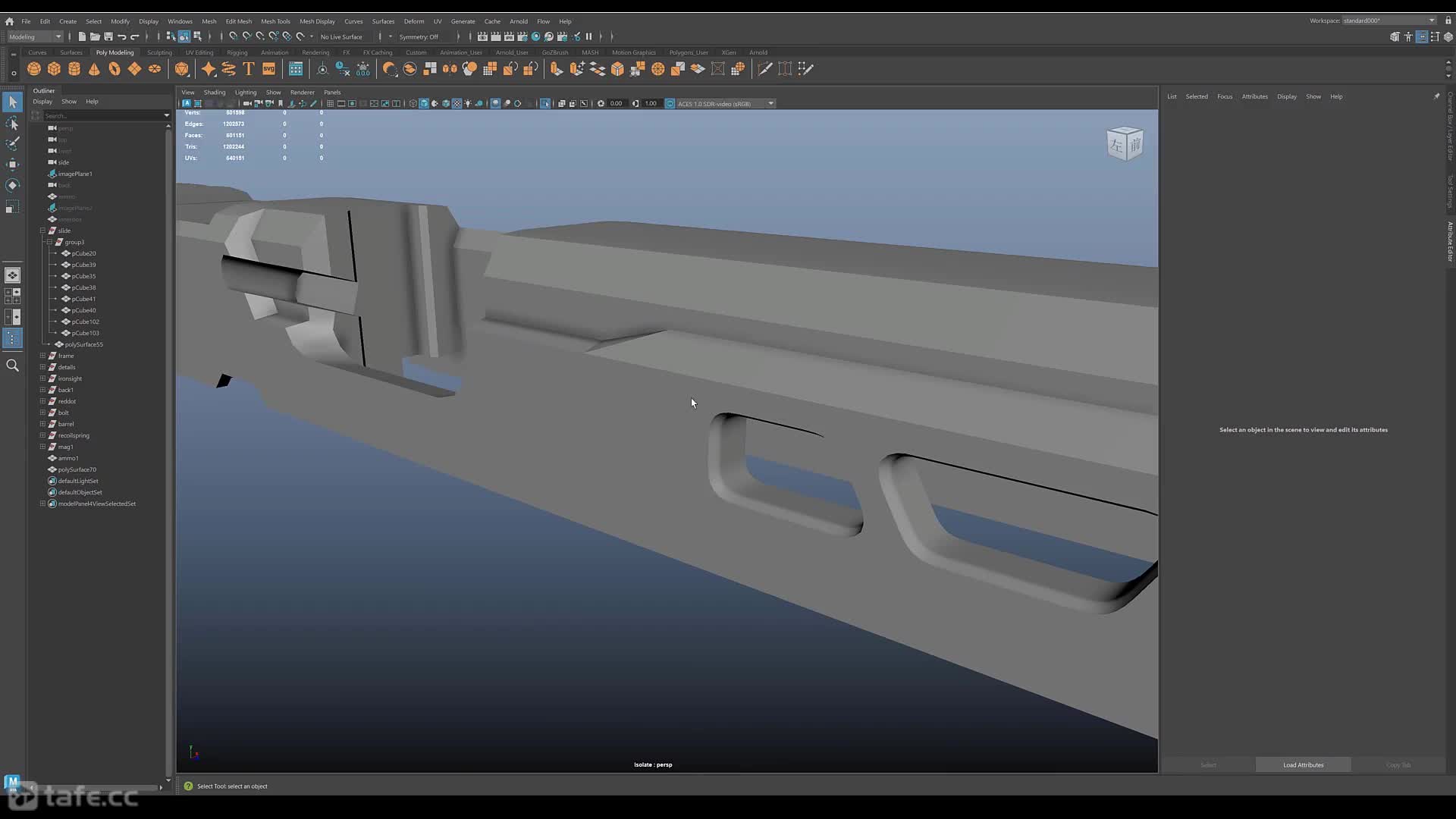Screen dimensions: 1456x819
Task: Click No Live Surface field
Action: click(x=341, y=36)
